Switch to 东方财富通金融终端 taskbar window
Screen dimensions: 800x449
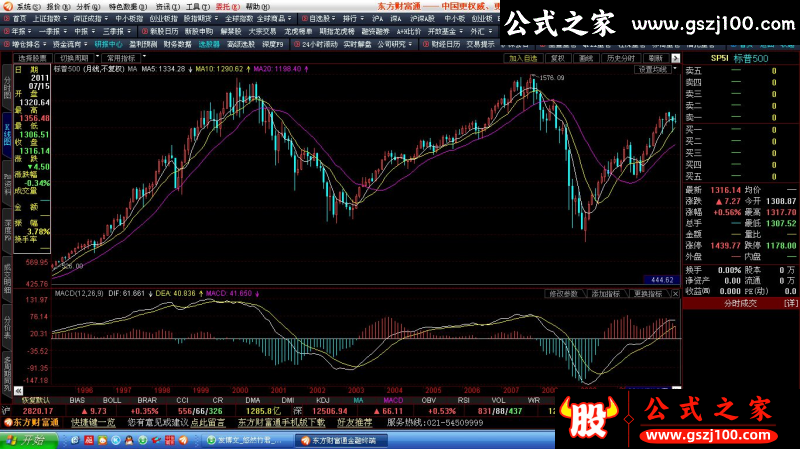343,440
